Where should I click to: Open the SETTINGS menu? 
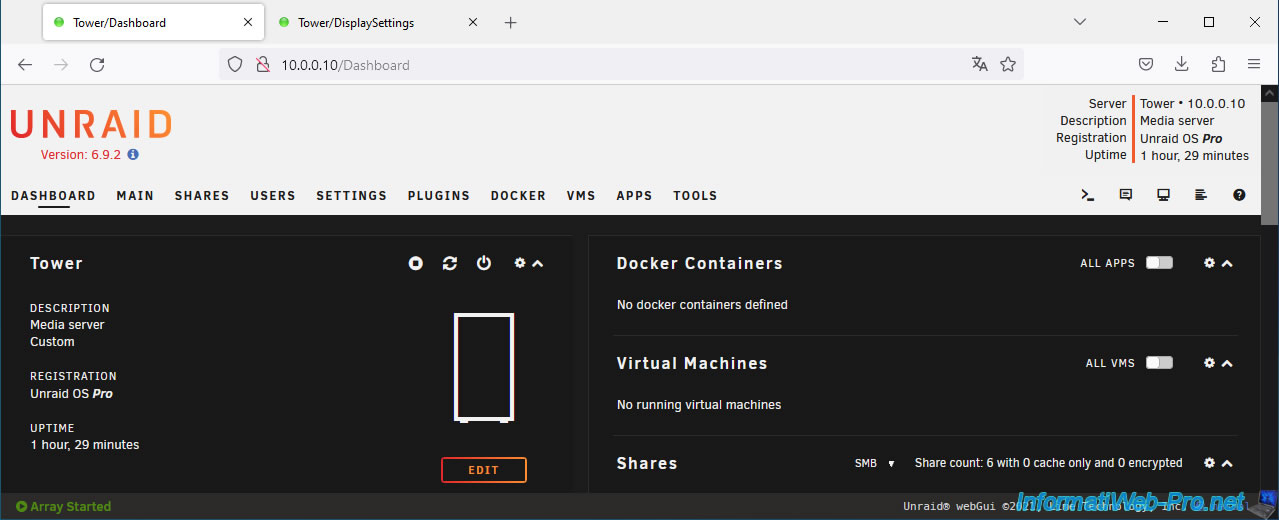pyautogui.click(x=351, y=196)
